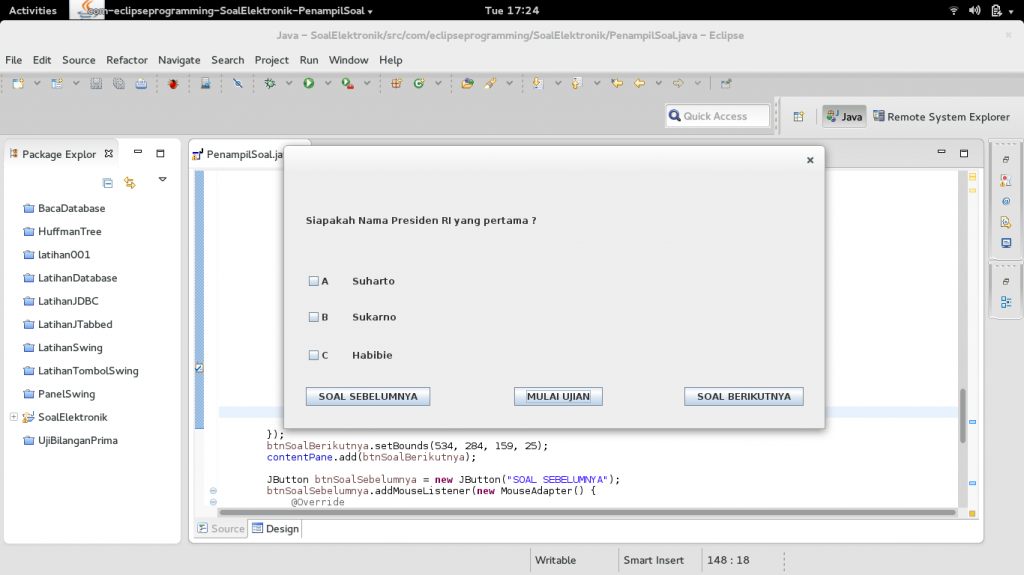The height and width of the screenshot is (575, 1024).
Task: Click the Wi-Fi network icon in top bar
Action: [953, 10]
